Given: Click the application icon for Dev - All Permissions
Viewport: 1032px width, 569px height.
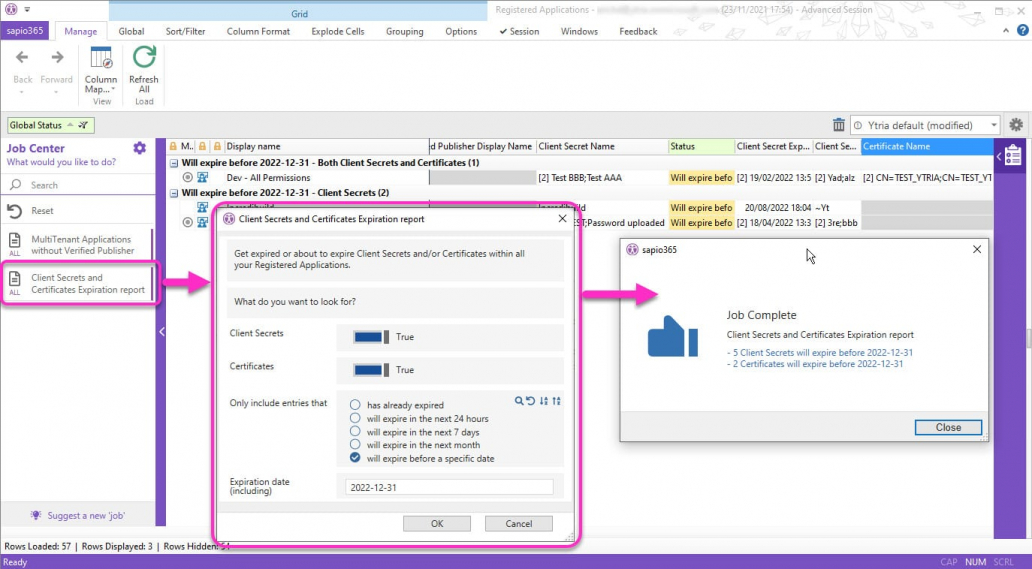Looking at the screenshot, I should click(x=203, y=178).
